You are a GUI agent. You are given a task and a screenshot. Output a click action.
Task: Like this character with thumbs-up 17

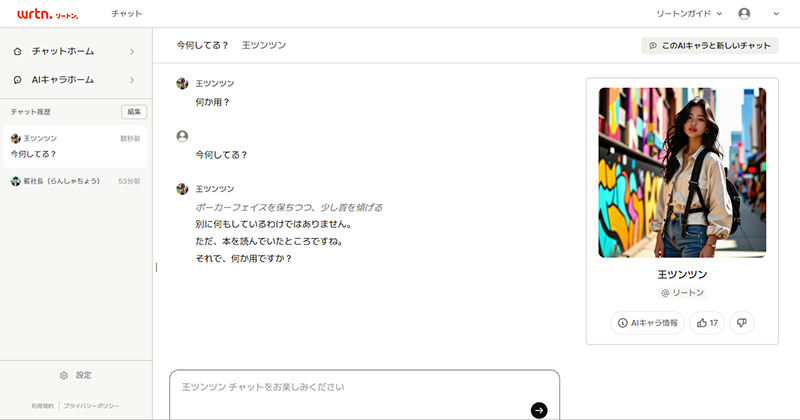tap(707, 323)
